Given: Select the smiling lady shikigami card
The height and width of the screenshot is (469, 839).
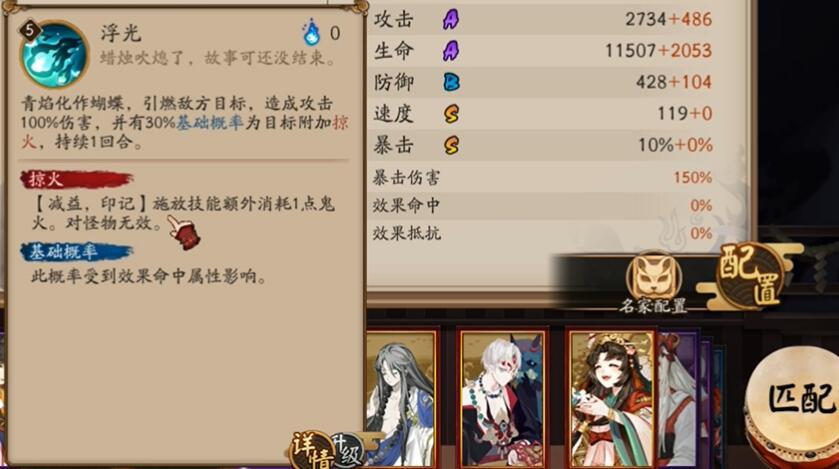Looking at the screenshot, I should coord(612,398).
